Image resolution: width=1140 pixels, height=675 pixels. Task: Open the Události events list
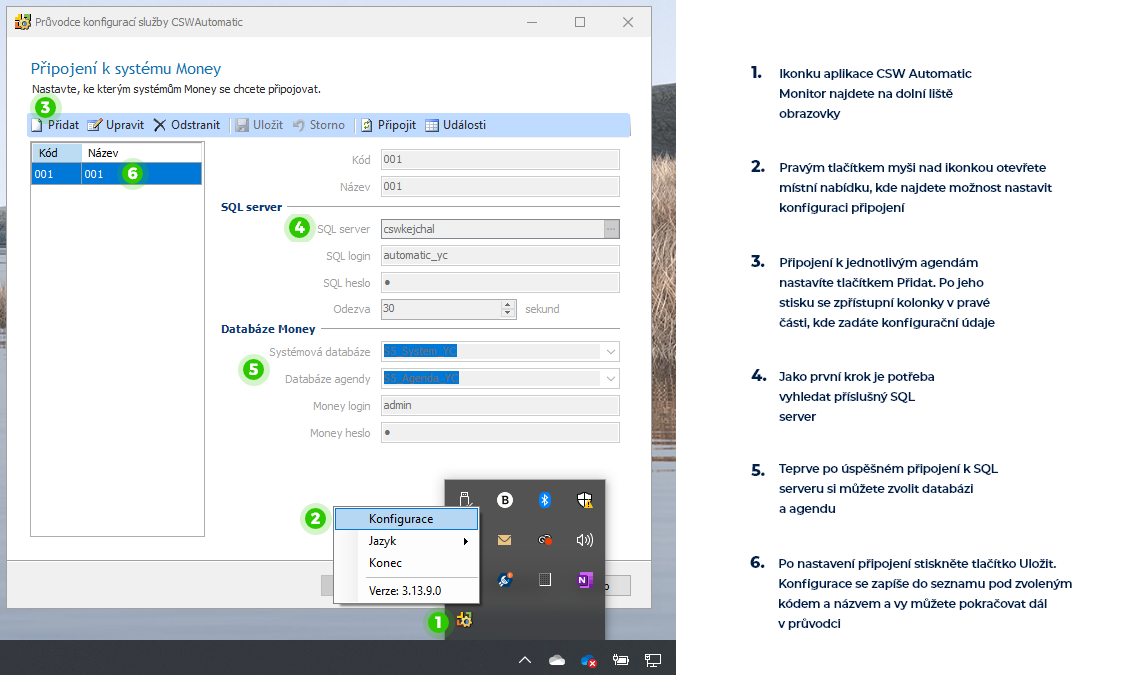coord(456,125)
